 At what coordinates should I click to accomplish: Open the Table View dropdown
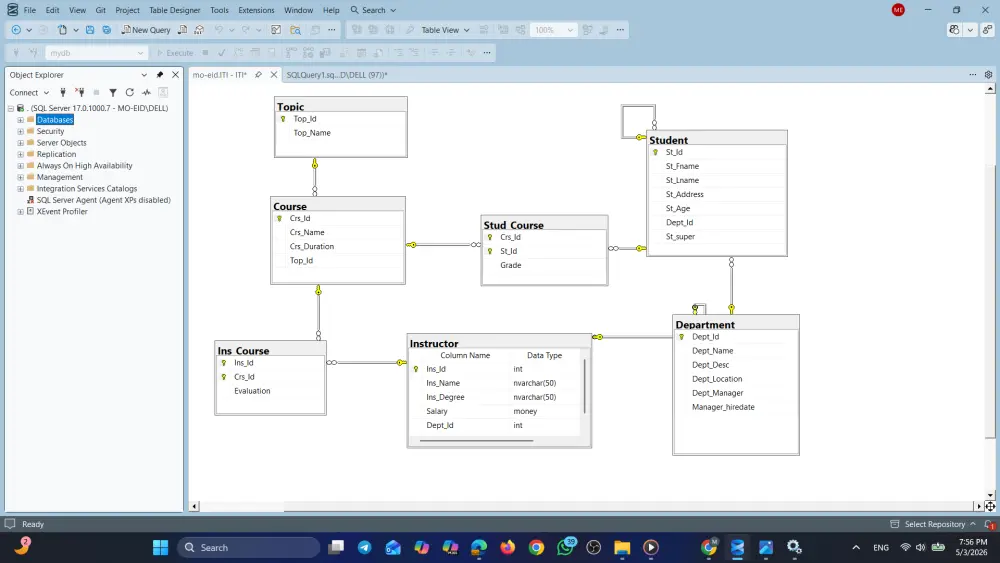pyautogui.click(x=445, y=30)
